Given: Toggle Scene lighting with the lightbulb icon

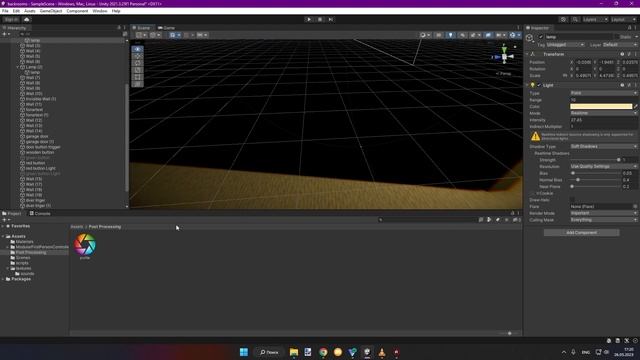Looking at the screenshot, I should pos(451,35).
